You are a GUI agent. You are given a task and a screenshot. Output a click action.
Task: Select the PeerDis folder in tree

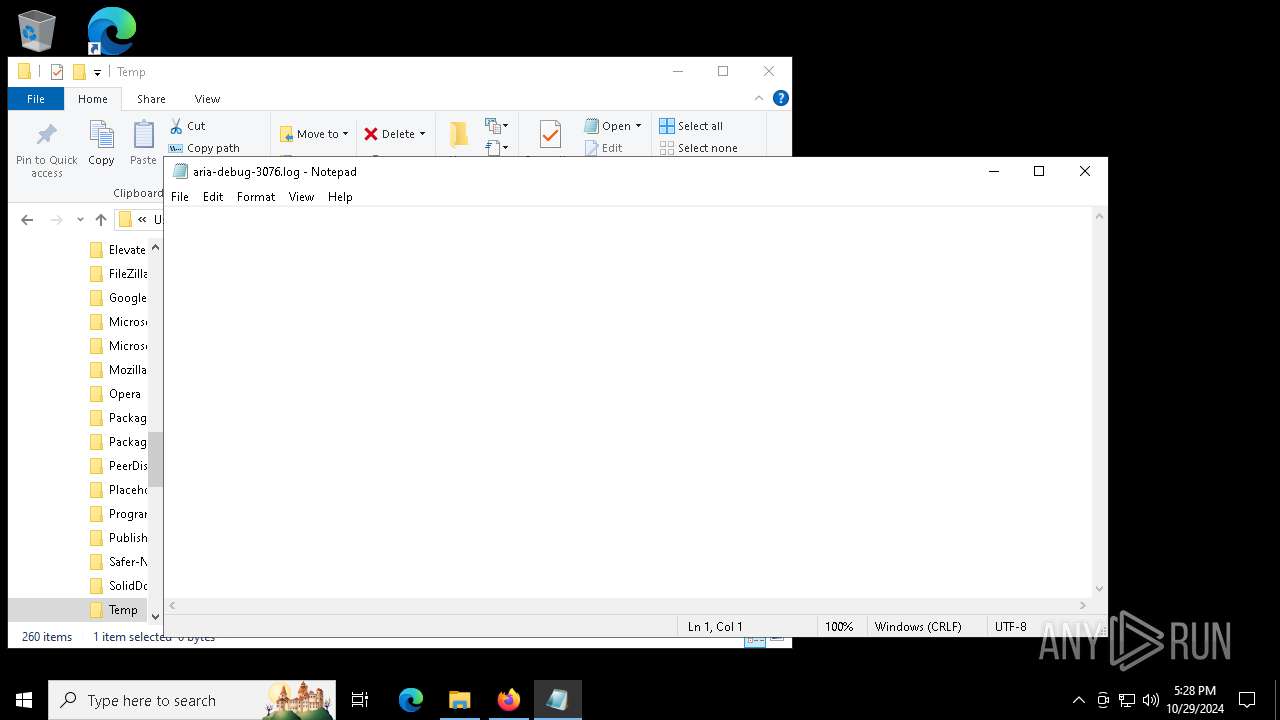point(118,466)
